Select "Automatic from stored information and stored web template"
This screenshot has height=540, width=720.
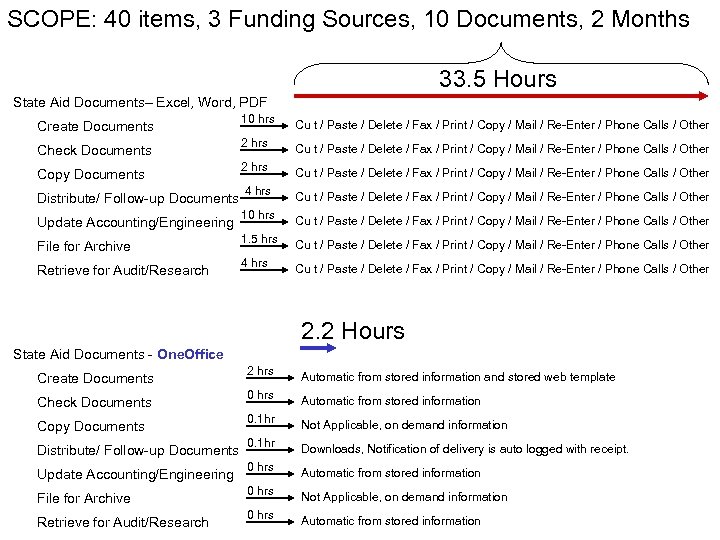(458, 377)
